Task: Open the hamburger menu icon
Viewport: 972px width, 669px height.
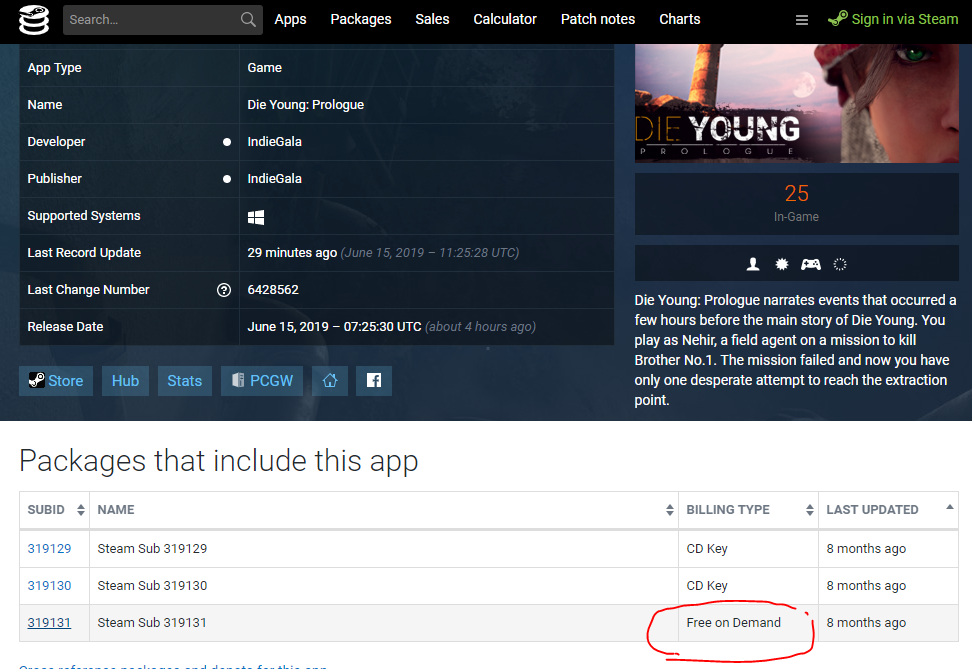Action: pos(802,20)
